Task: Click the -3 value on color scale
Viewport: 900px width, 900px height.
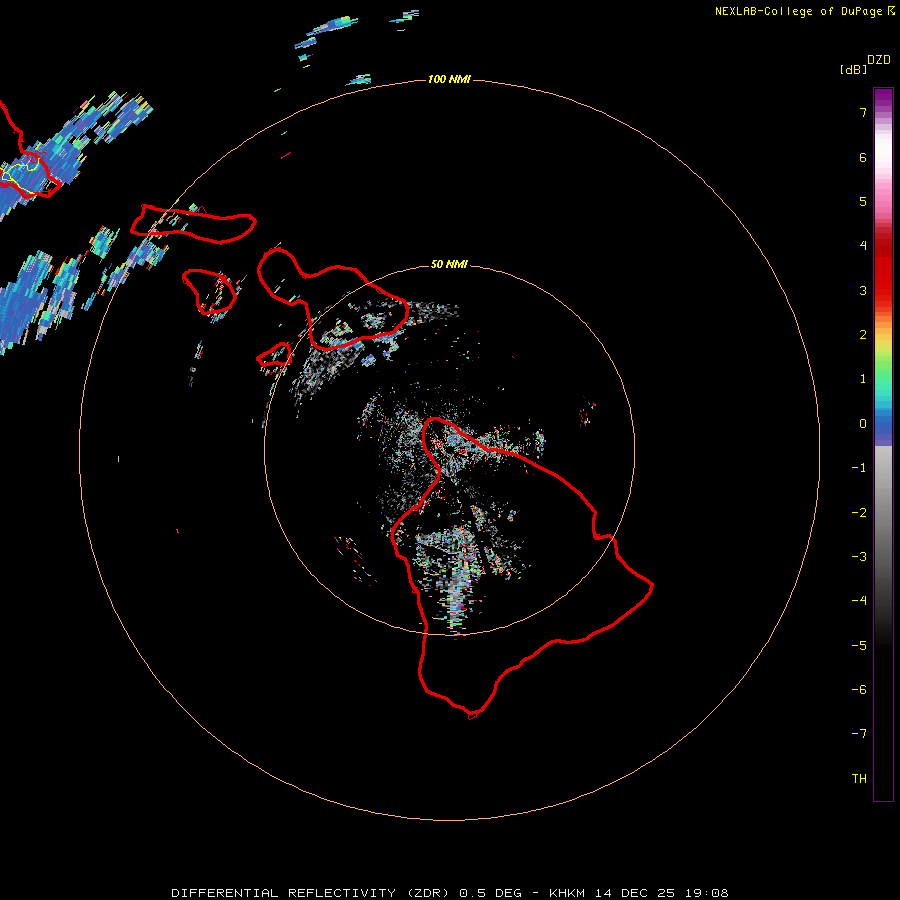Action: click(859, 557)
